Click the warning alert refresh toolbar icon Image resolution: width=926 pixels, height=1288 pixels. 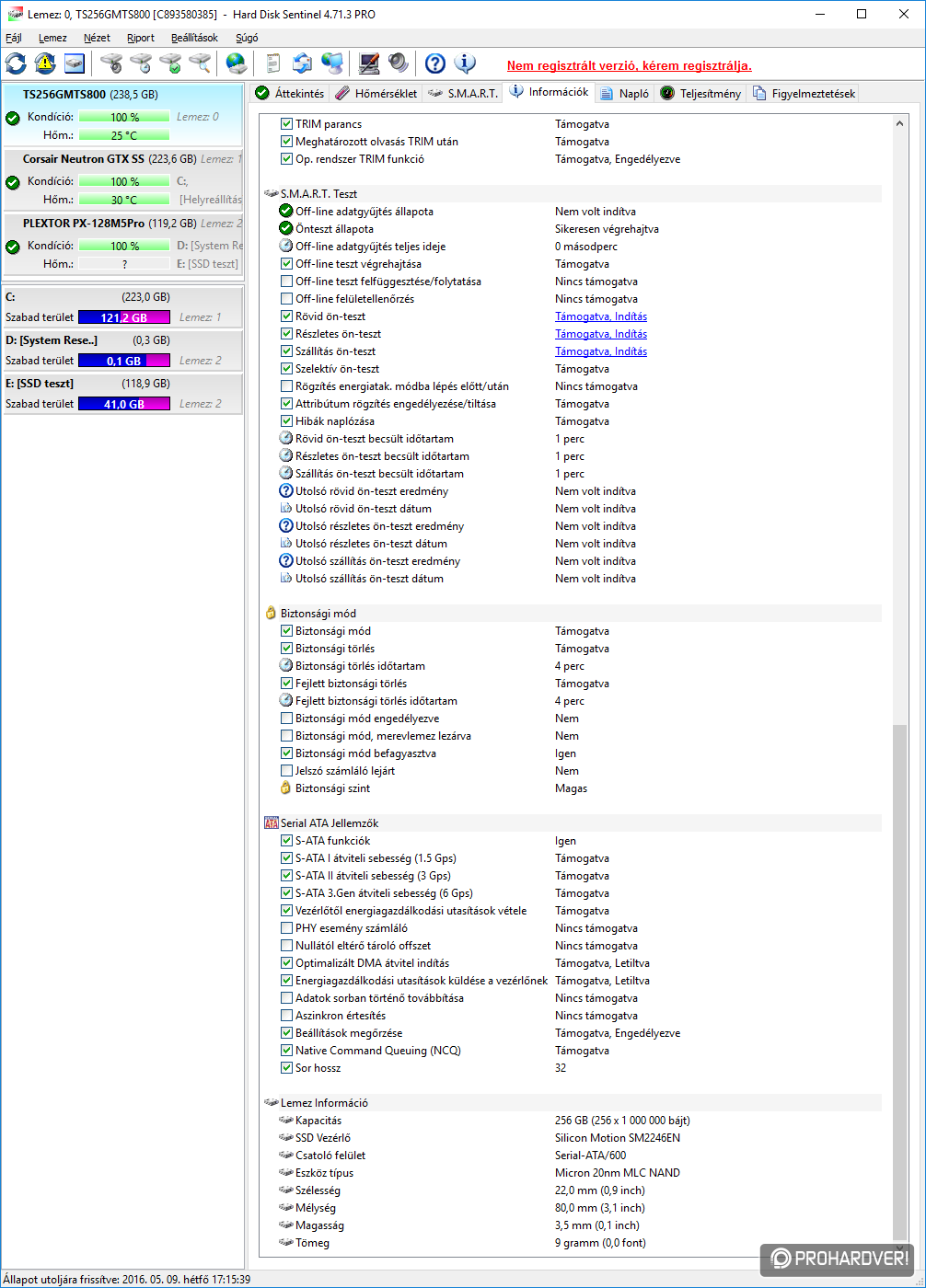(45, 63)
